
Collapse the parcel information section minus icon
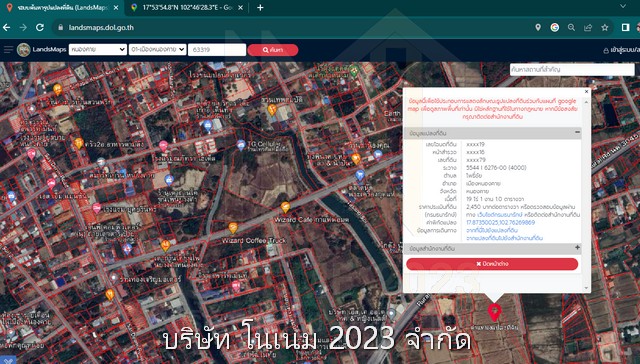click(x=577, y=132)
